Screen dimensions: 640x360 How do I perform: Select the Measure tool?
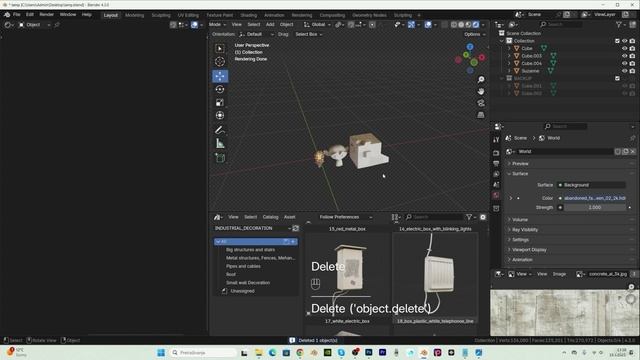click(x=220, y=144)
